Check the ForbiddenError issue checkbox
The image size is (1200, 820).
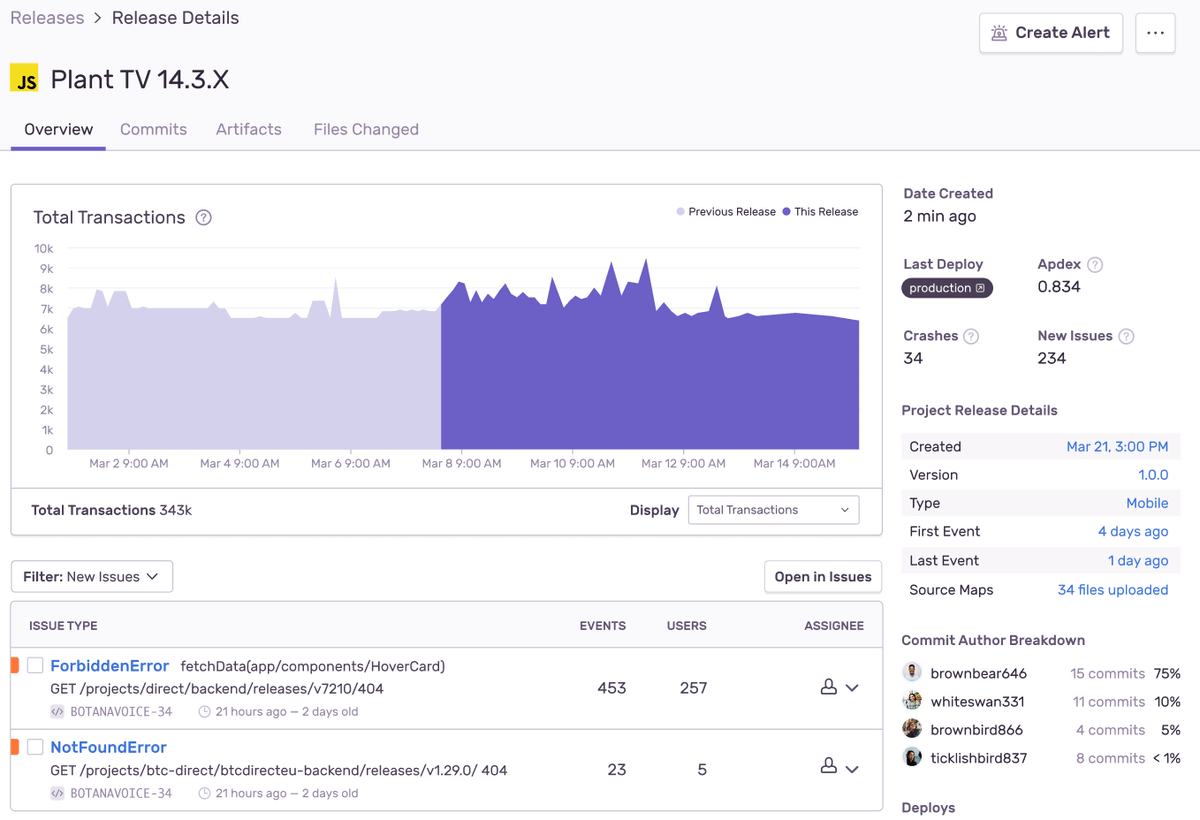tap(35, 665)
